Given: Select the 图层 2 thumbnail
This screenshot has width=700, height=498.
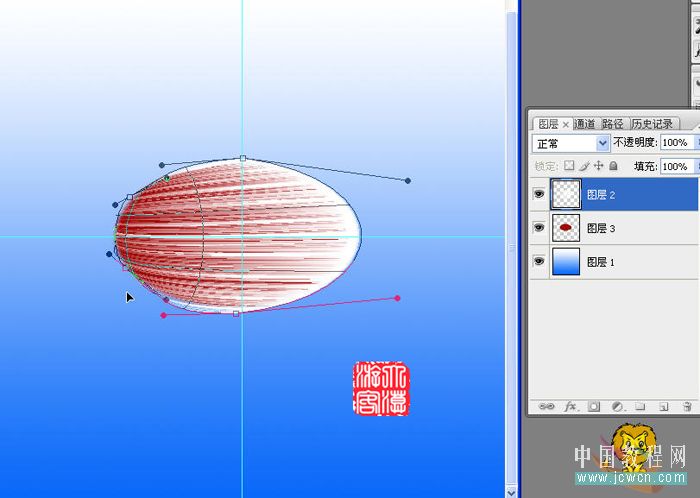Looking at the screenshot, I should pos(566,194).
